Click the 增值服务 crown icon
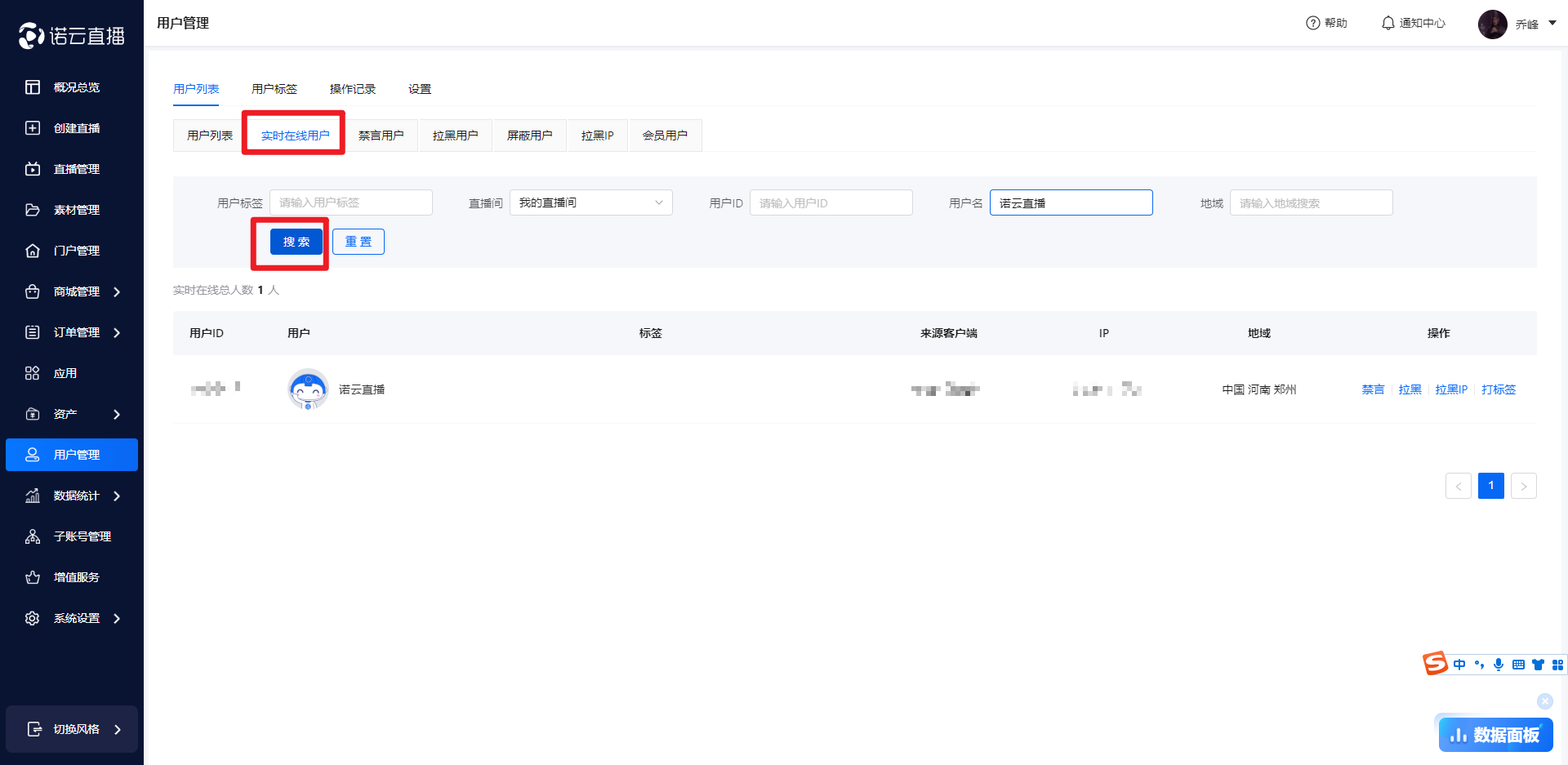 click(33, 577)
